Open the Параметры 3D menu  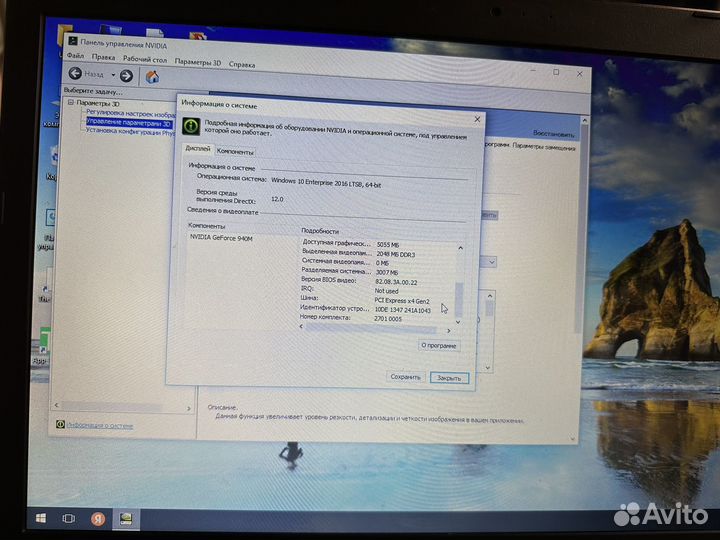[x=197, y=62]
